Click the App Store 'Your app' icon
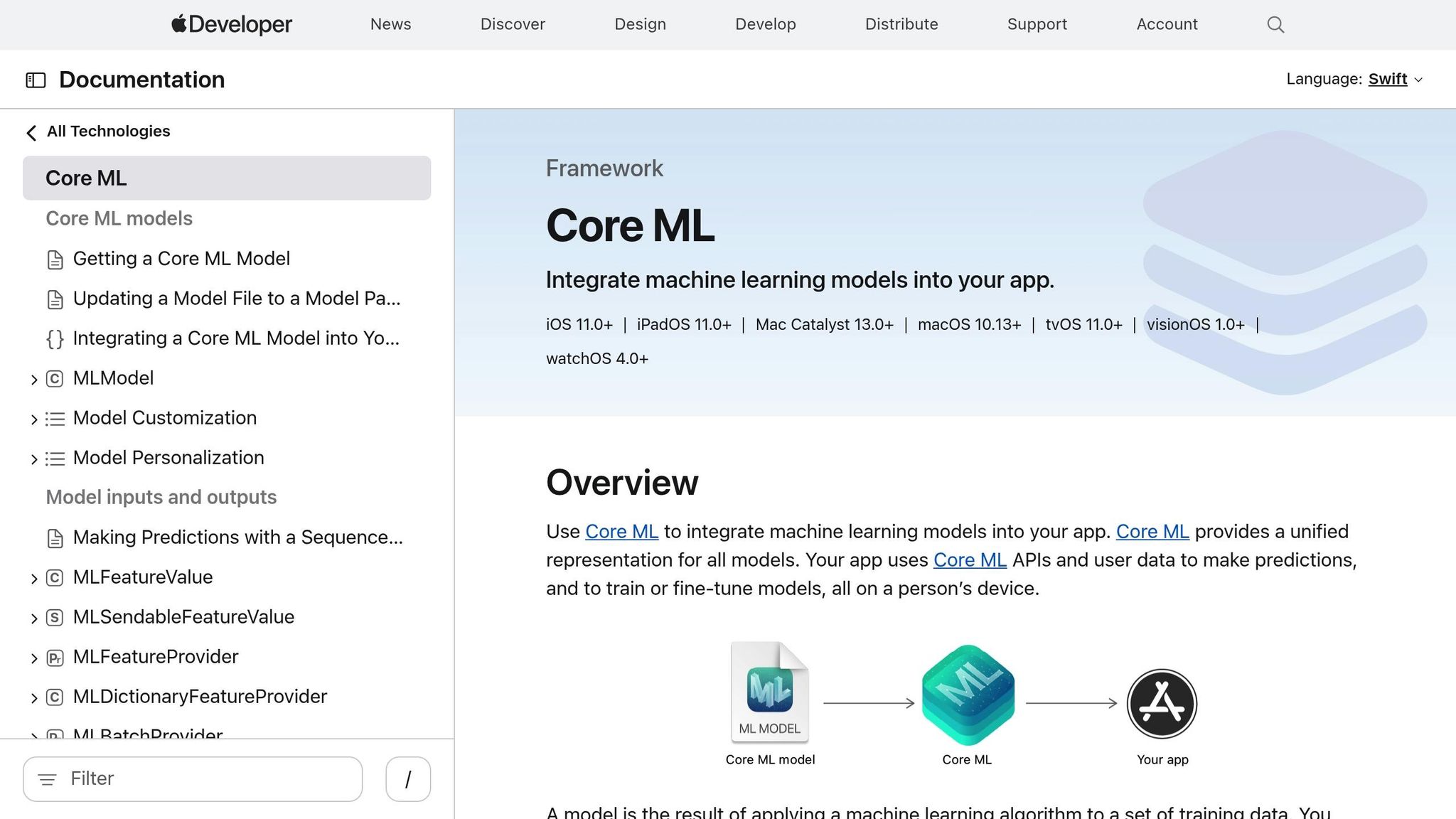 1162,704
